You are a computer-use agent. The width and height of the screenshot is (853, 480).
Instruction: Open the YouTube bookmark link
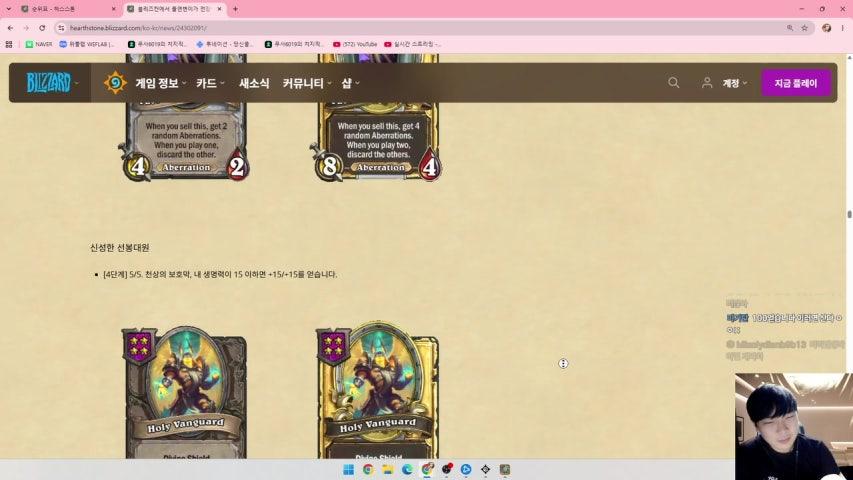[355, 44]
